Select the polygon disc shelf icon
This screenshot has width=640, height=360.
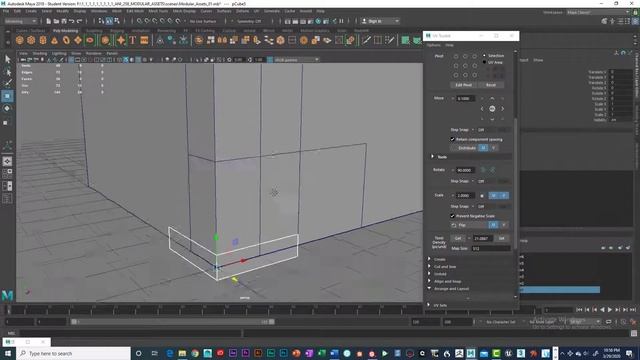coord(90,40)
